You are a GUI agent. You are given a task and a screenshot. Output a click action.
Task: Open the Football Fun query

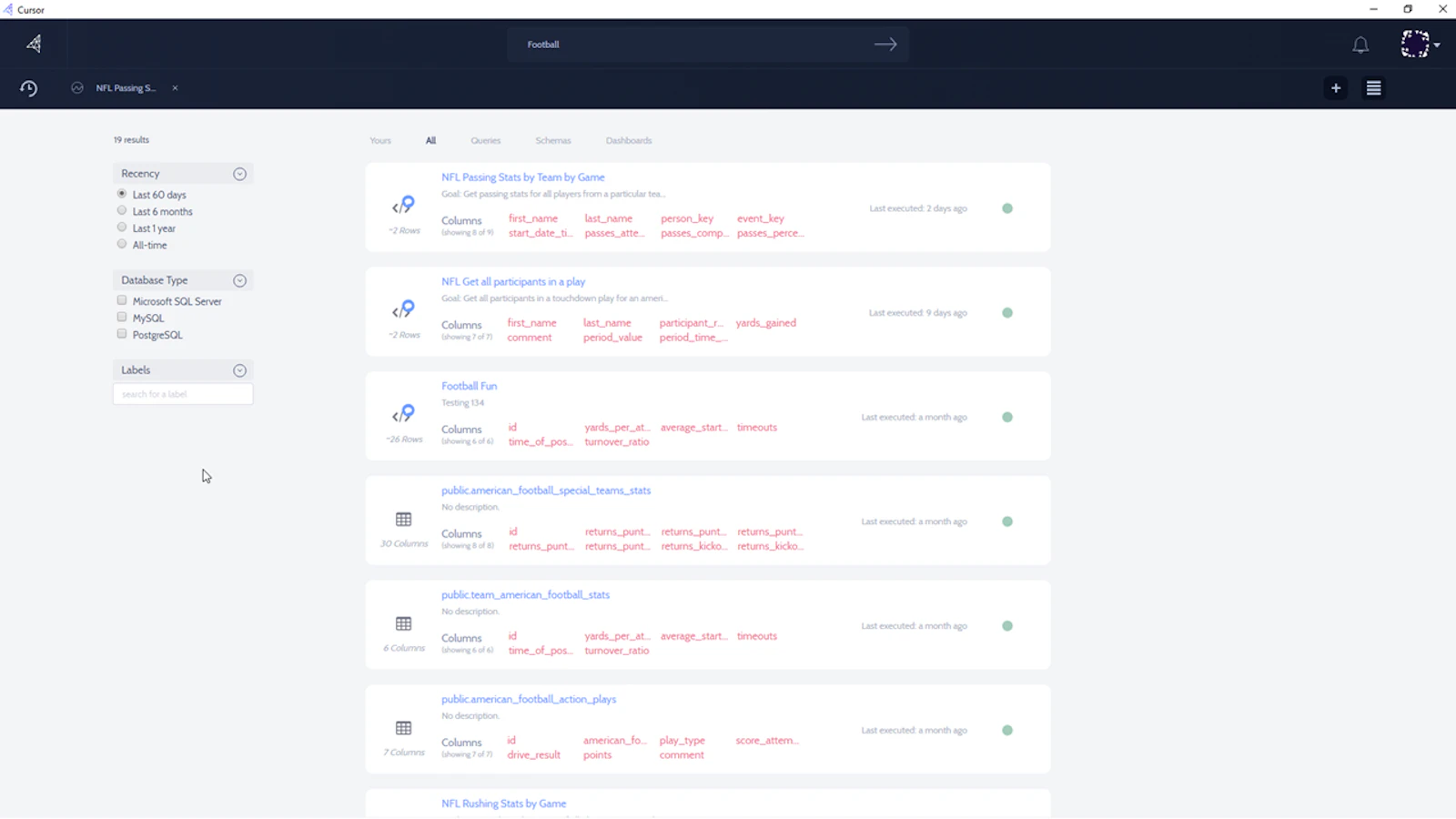(470, 386)
